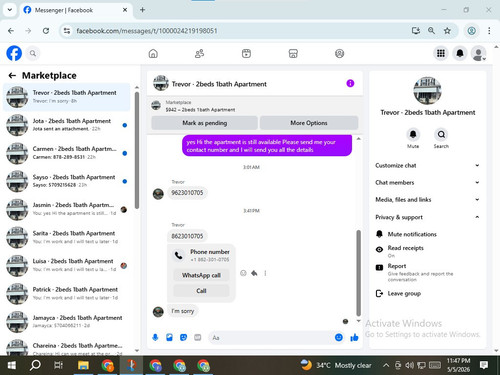Open the browser zoom magnifier icon
Viewport: 500px width, 375px height.
(x=431, y=31)
